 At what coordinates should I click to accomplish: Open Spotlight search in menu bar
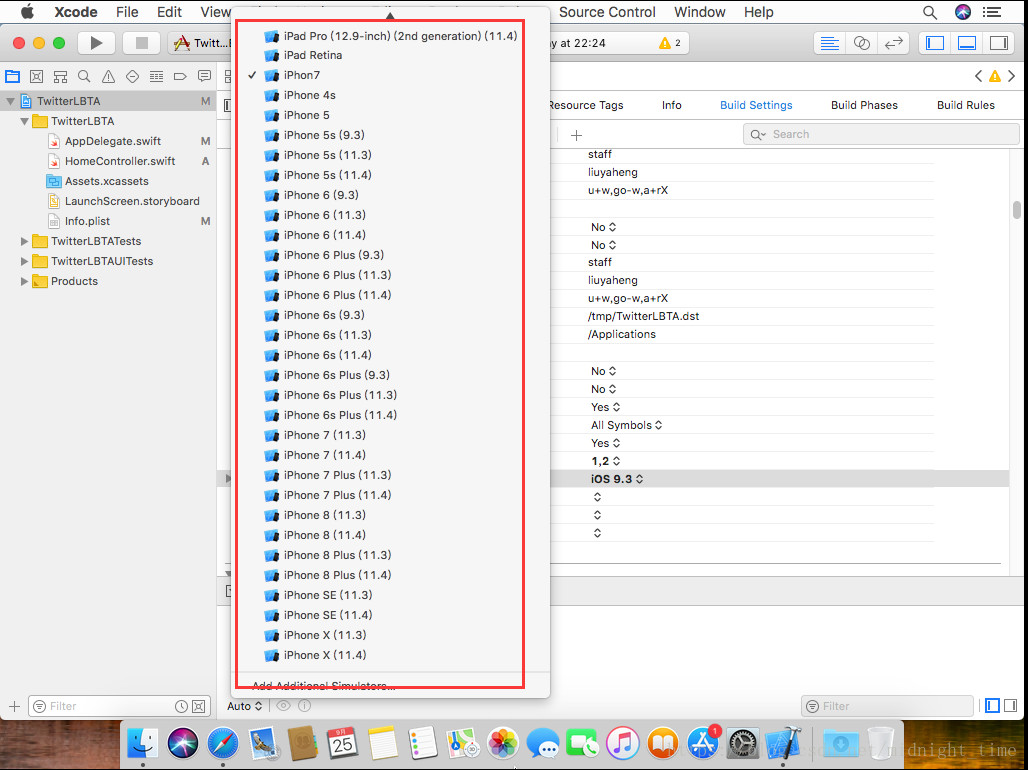pos(930,12)
